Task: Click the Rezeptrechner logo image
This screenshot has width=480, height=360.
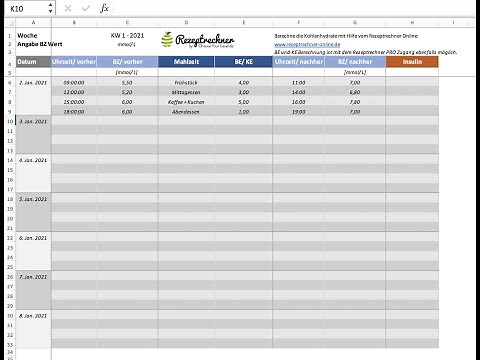Action: coord(198,40)
